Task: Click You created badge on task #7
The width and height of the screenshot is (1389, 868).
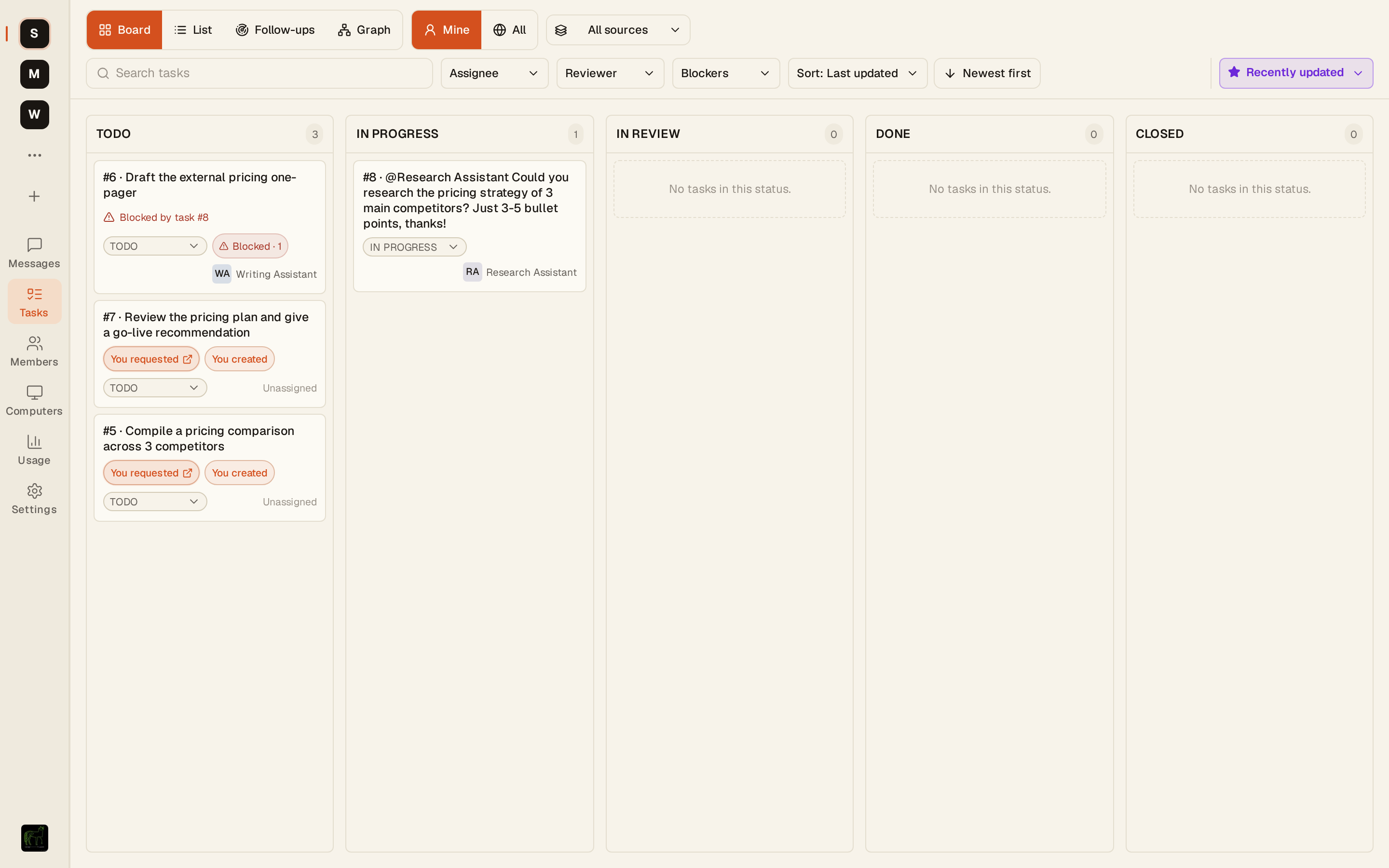Action: click(x=239, y=359)
